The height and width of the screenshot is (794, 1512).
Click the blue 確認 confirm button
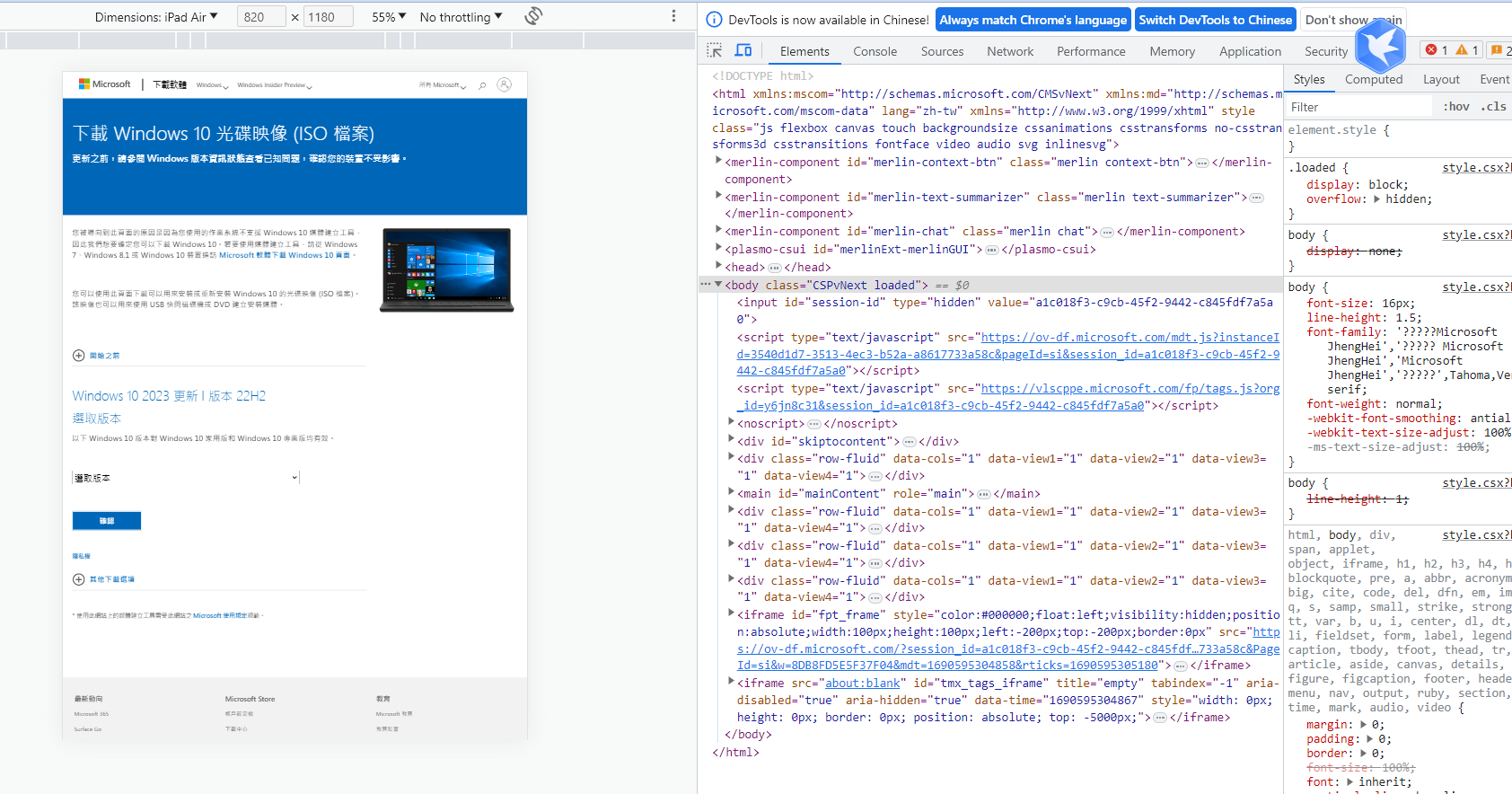click(107, 521)
